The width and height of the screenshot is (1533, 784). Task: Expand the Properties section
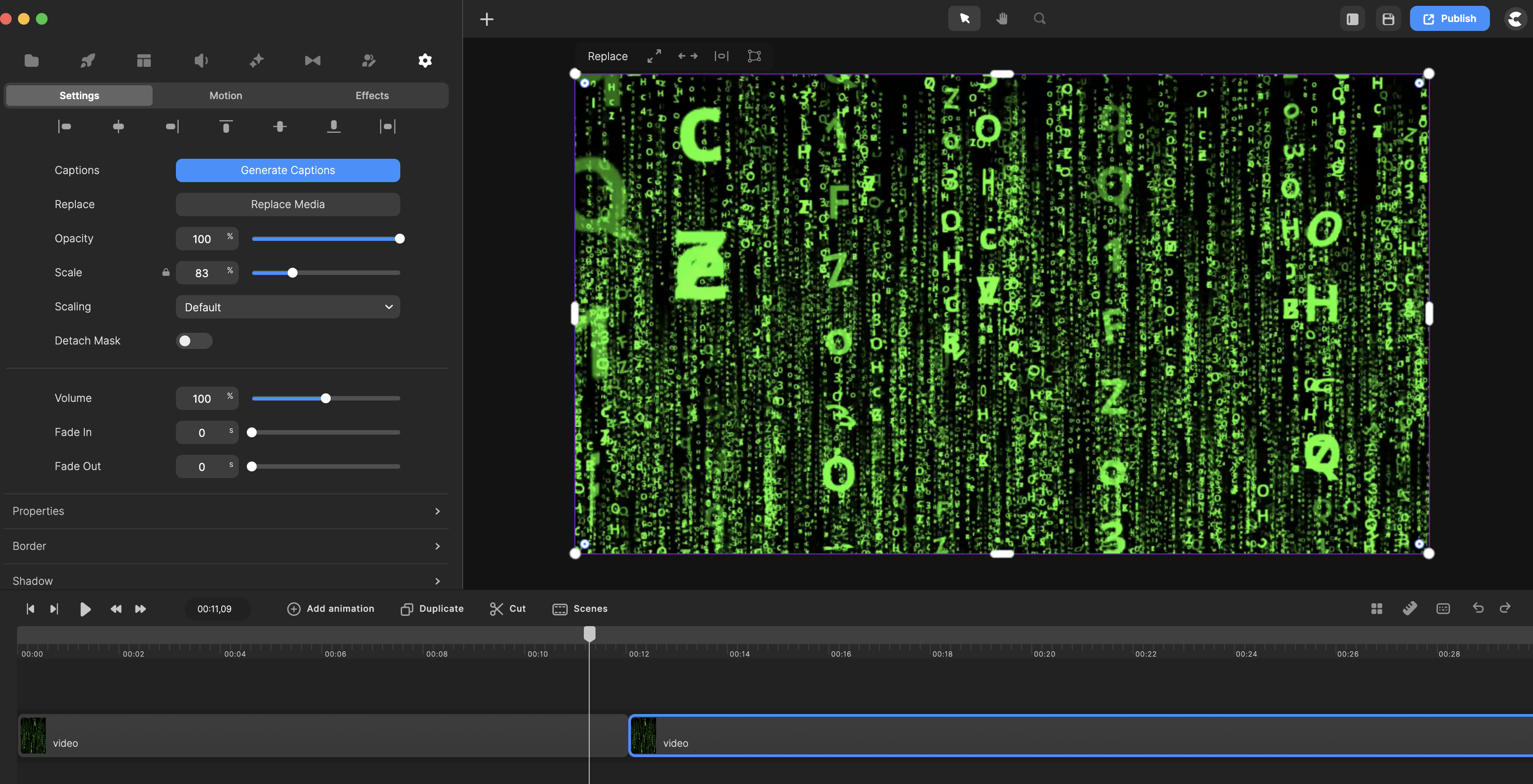[226, 511]
